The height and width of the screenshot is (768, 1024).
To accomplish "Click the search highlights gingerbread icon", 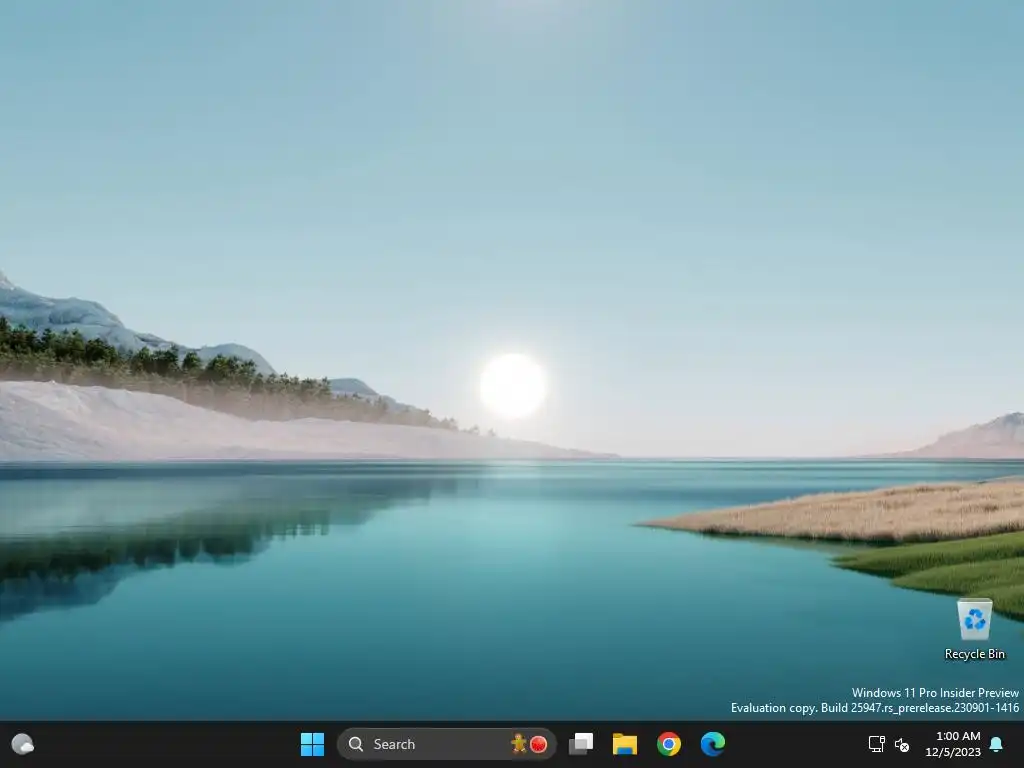I will [x=519, y=743].
